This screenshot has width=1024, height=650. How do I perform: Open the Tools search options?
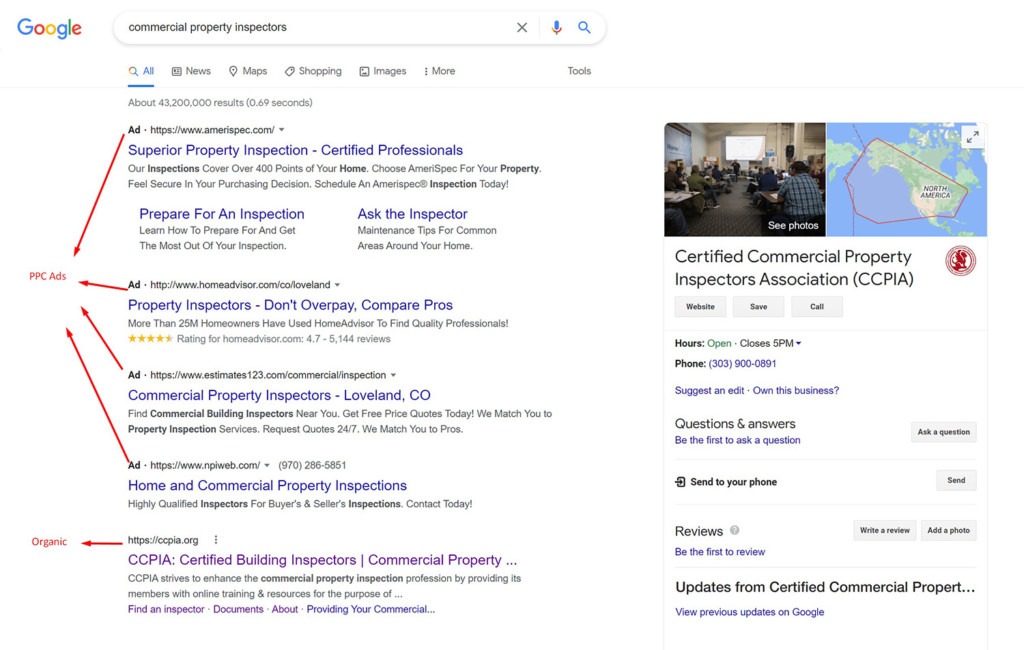coord(579,71)
